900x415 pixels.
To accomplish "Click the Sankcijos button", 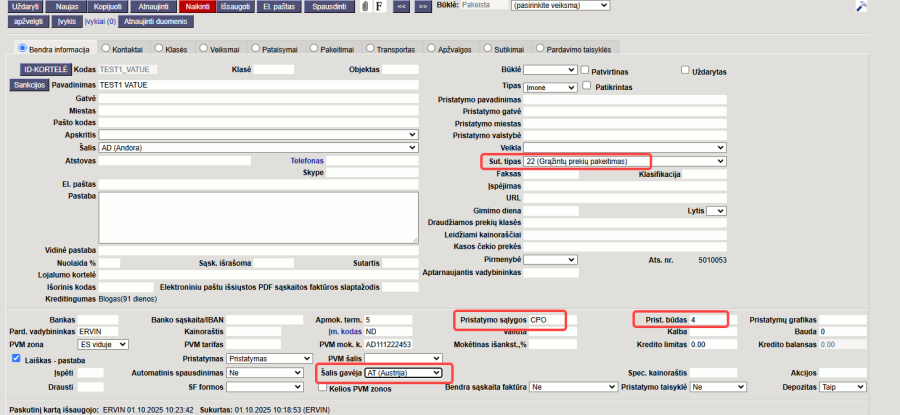I will [28, 84].
